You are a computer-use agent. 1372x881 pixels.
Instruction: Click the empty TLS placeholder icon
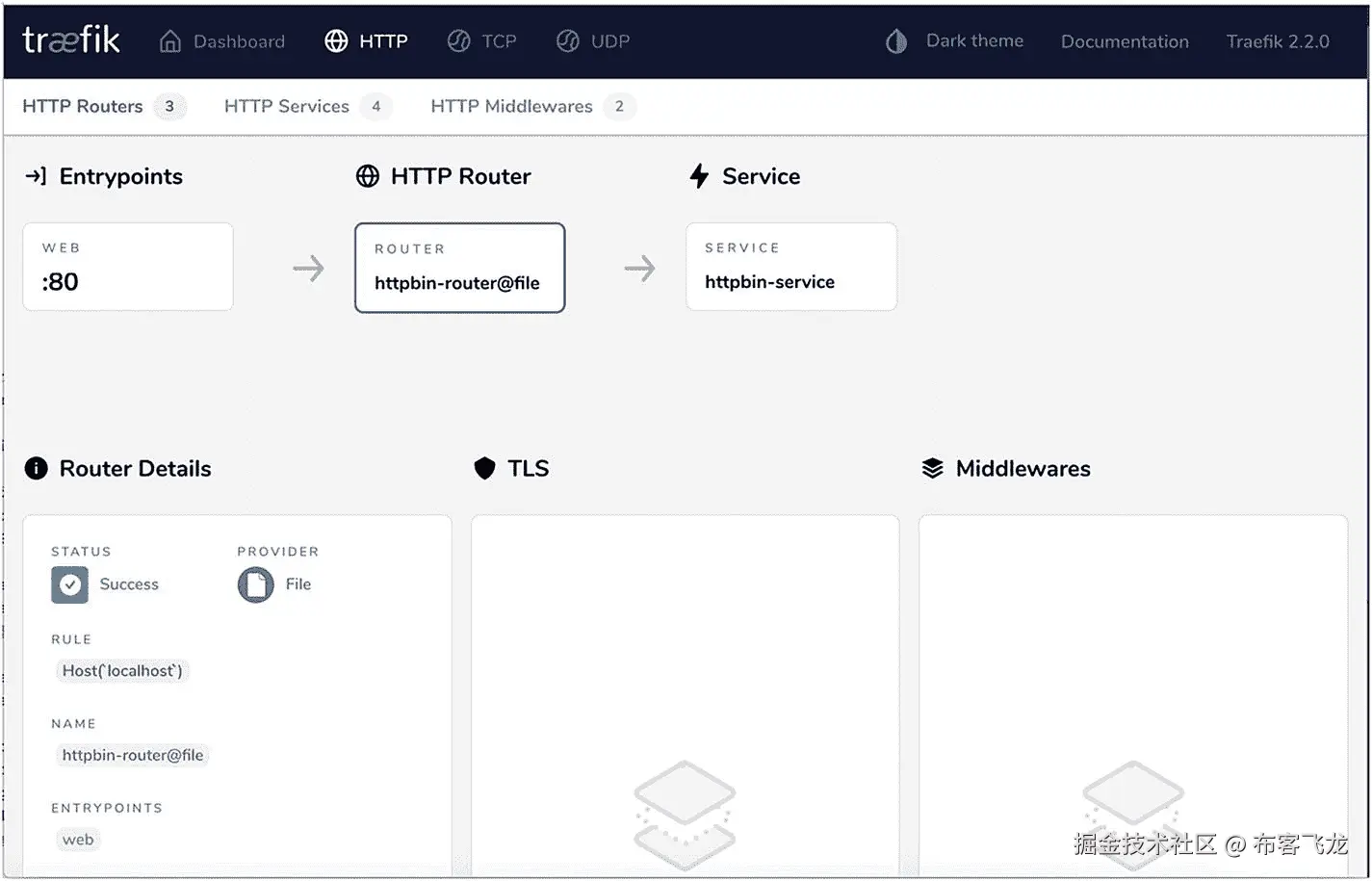click(685, 815)
